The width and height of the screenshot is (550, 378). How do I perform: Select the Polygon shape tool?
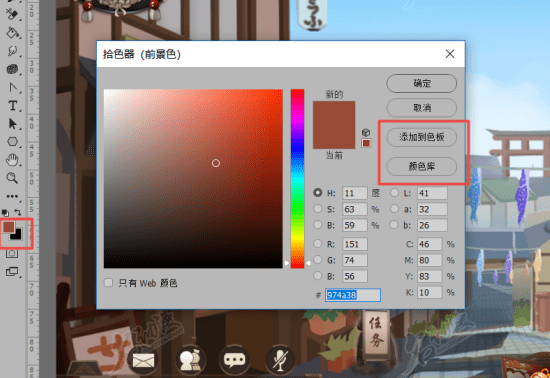pyautogui.click(x=12, y=142)
